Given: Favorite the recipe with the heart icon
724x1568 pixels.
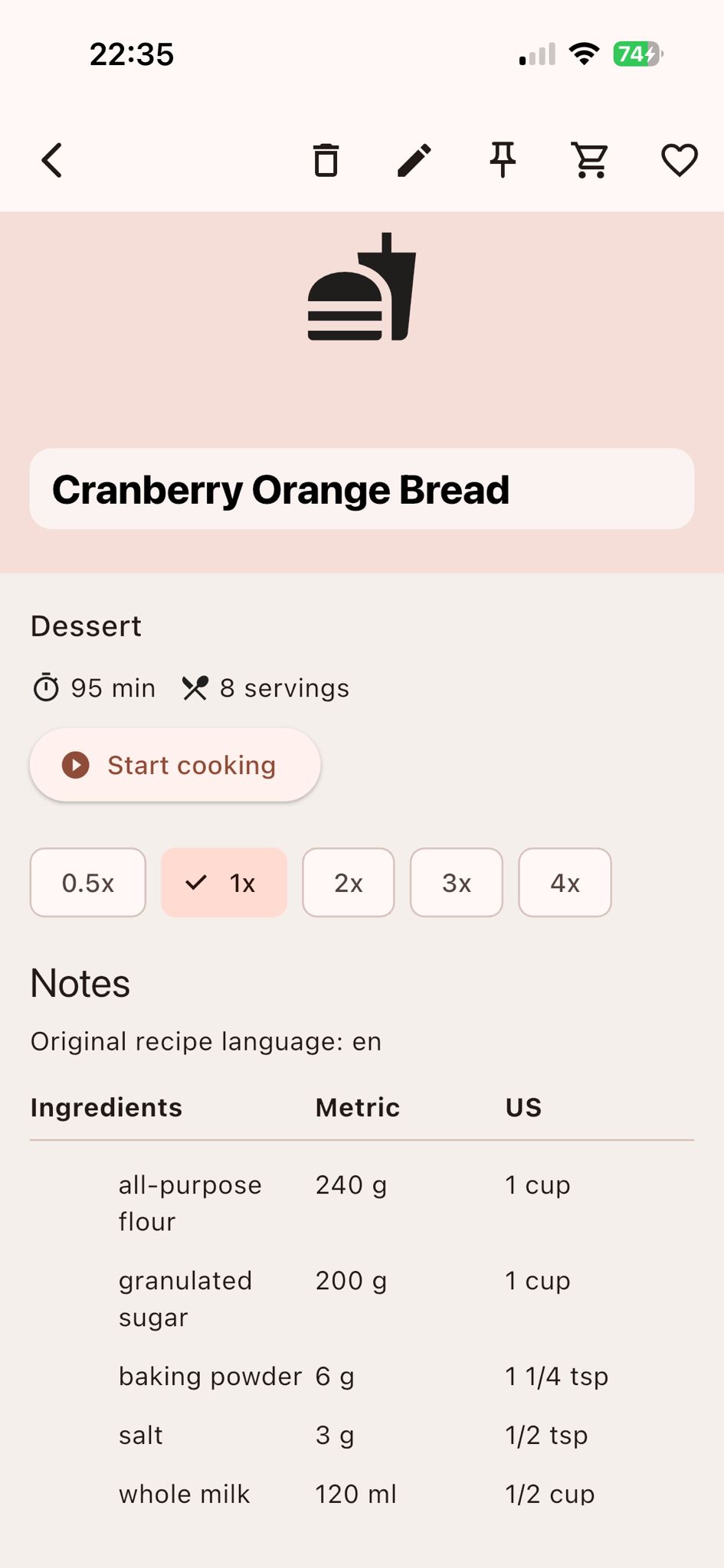Looking at the screenshot, I should pyautogui.click(x=678, y=160).
